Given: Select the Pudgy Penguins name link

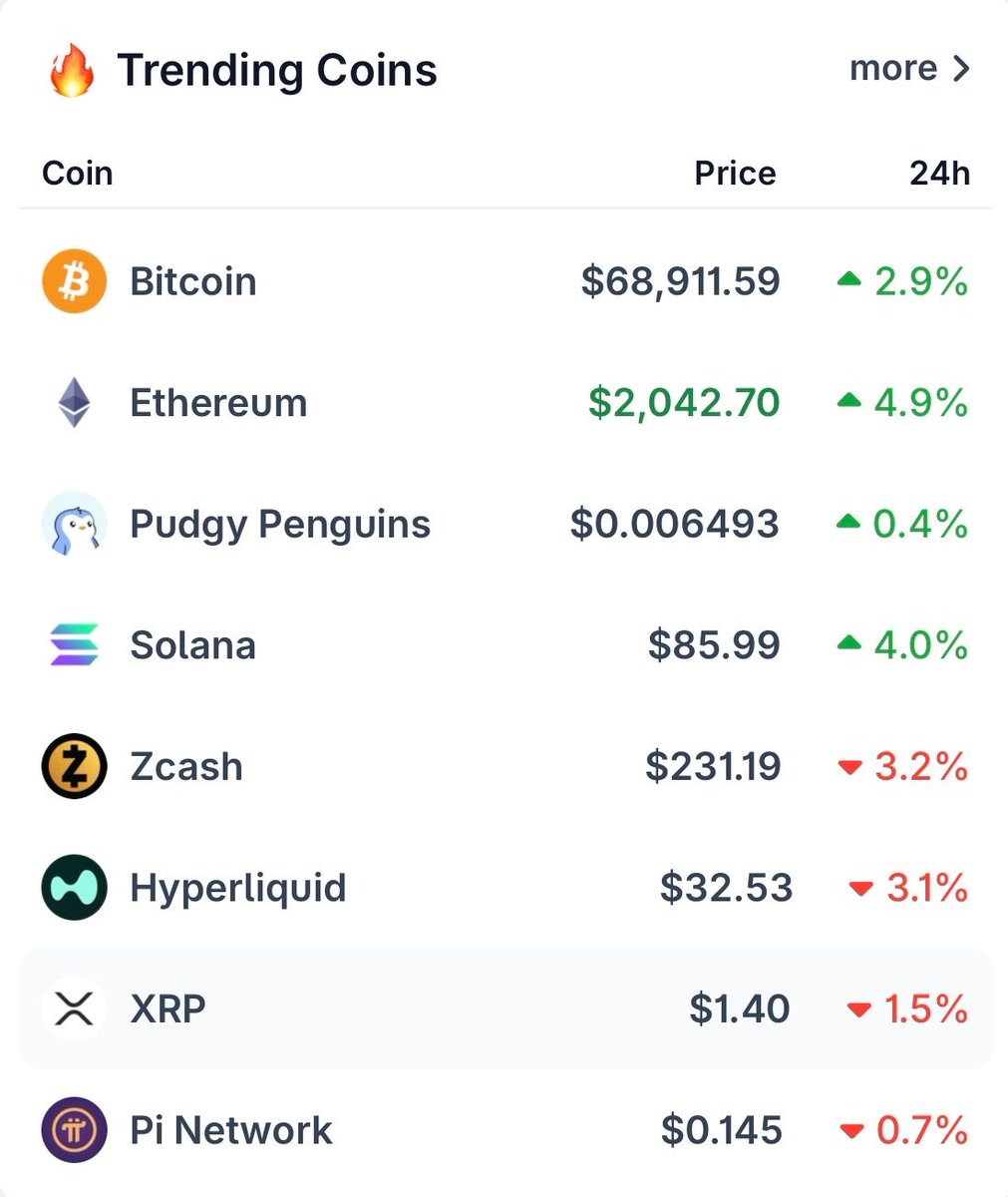Looking at the screenshot, I should point(280,524).
